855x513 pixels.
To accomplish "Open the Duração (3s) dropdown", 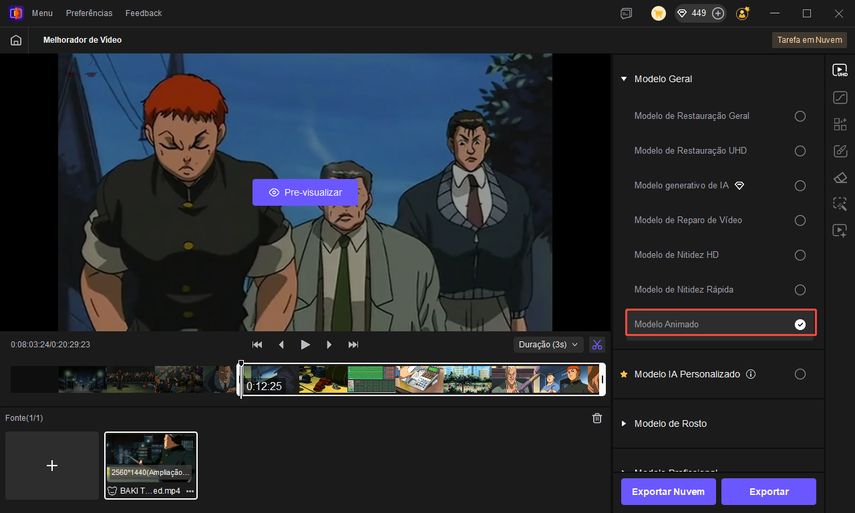I will click(548, 345).
